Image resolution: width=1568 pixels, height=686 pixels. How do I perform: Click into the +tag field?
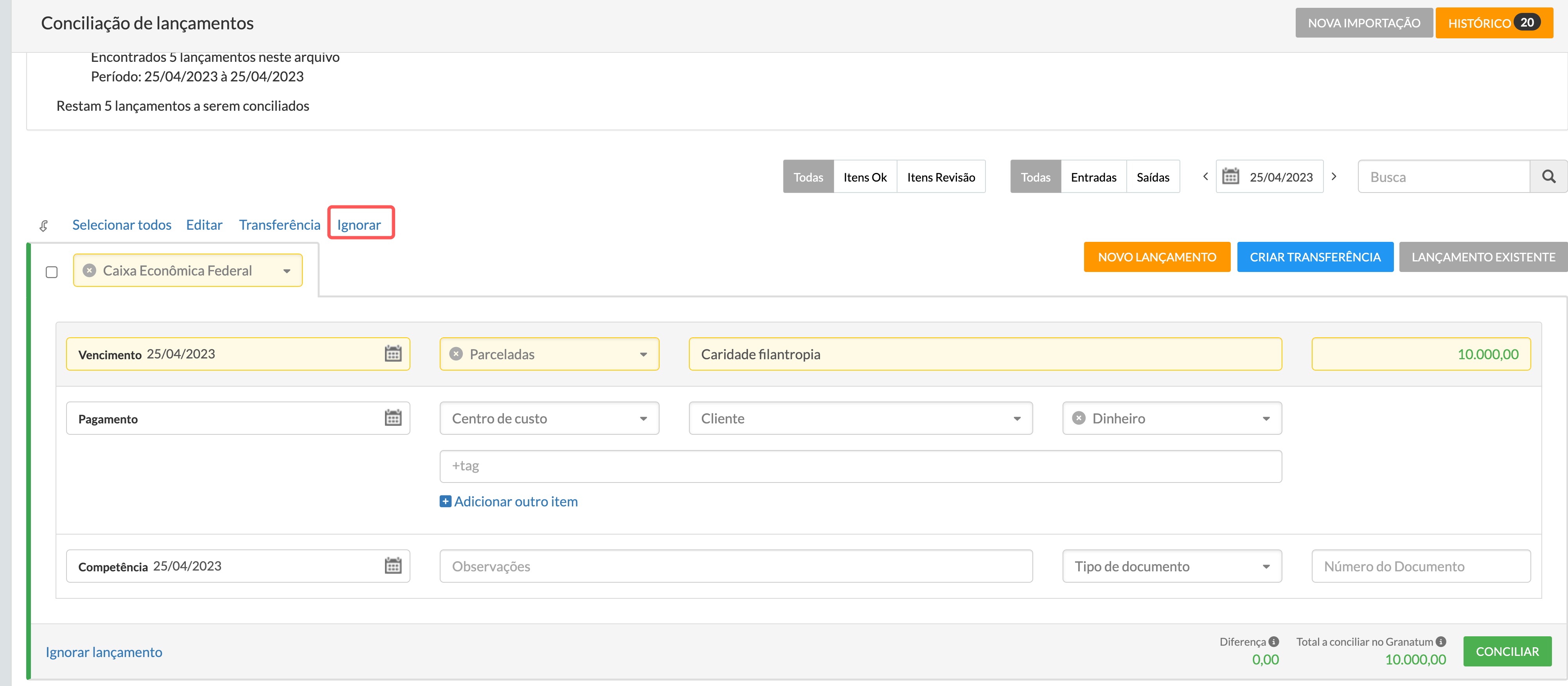861,466
